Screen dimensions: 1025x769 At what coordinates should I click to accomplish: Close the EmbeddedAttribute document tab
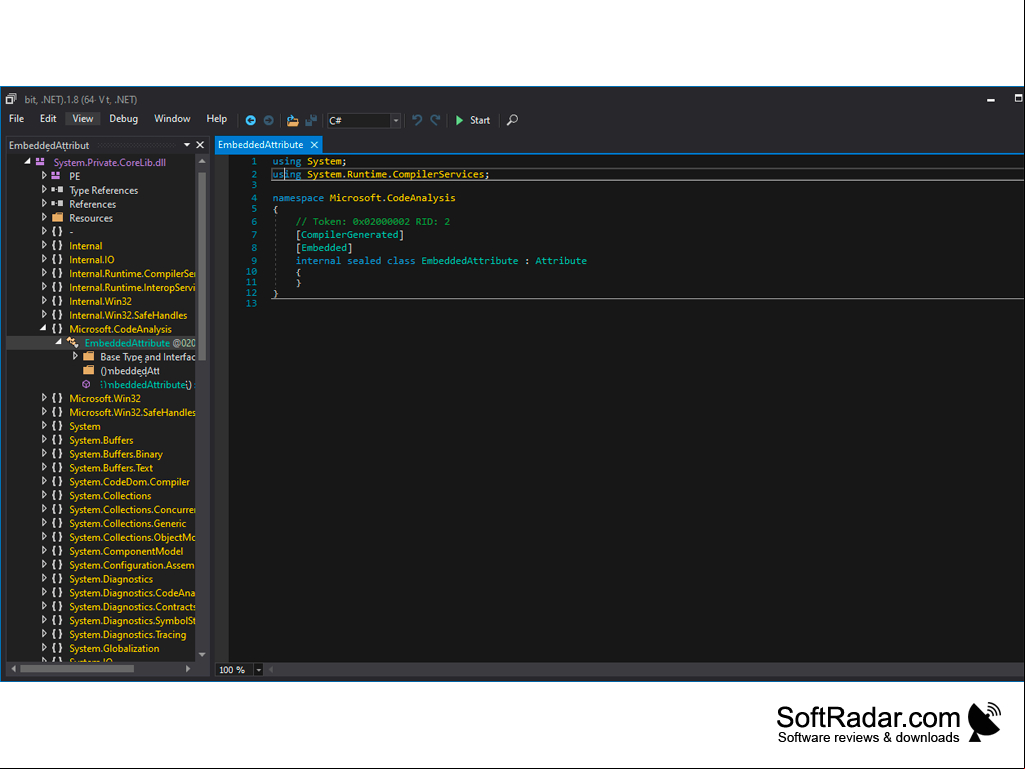314,145
